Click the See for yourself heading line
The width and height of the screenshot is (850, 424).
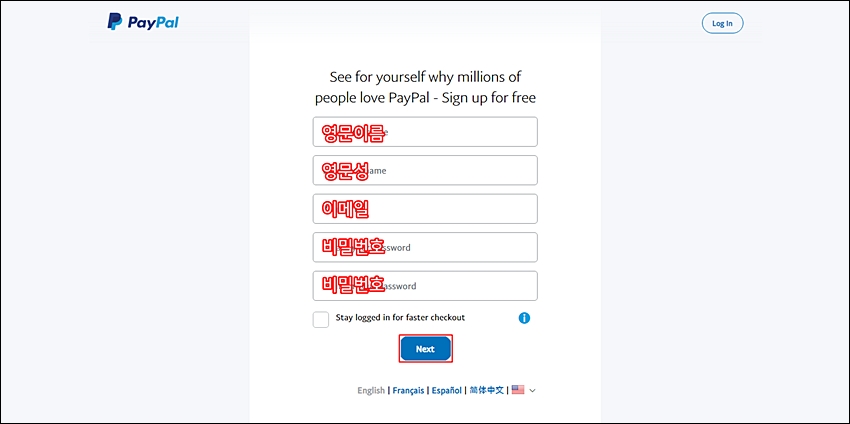(x=426, y=77)
